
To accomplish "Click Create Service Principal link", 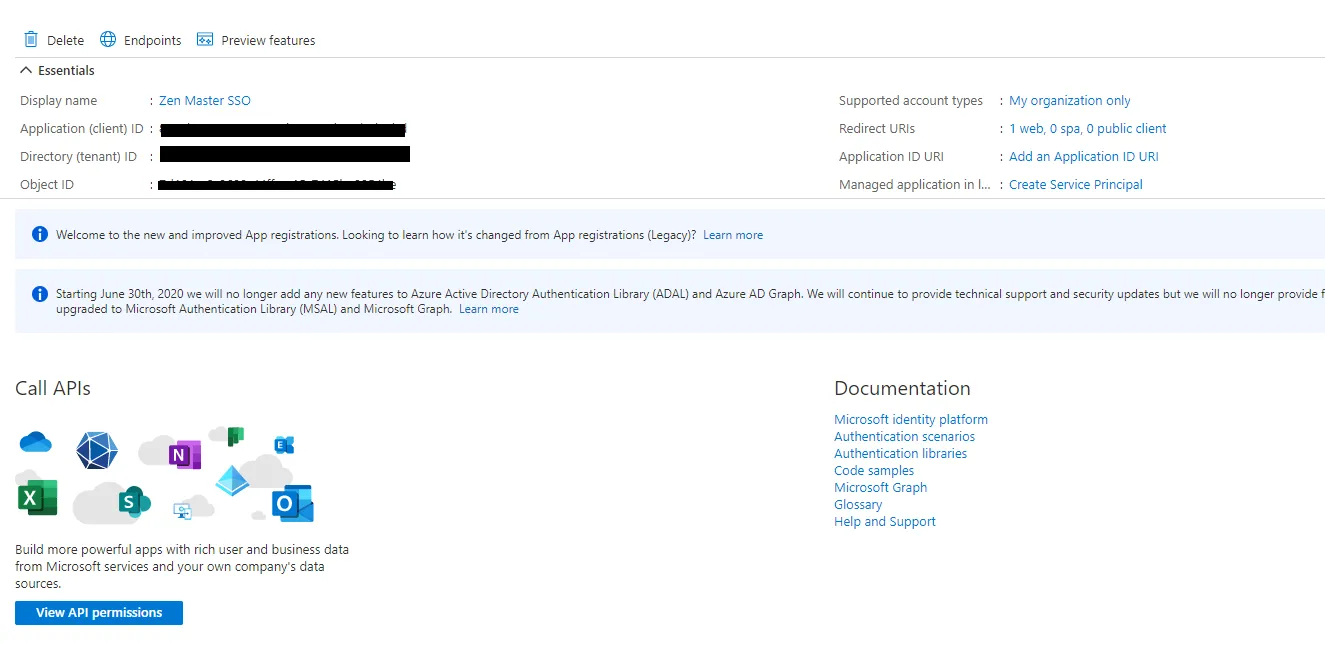I will point(1076,185).
